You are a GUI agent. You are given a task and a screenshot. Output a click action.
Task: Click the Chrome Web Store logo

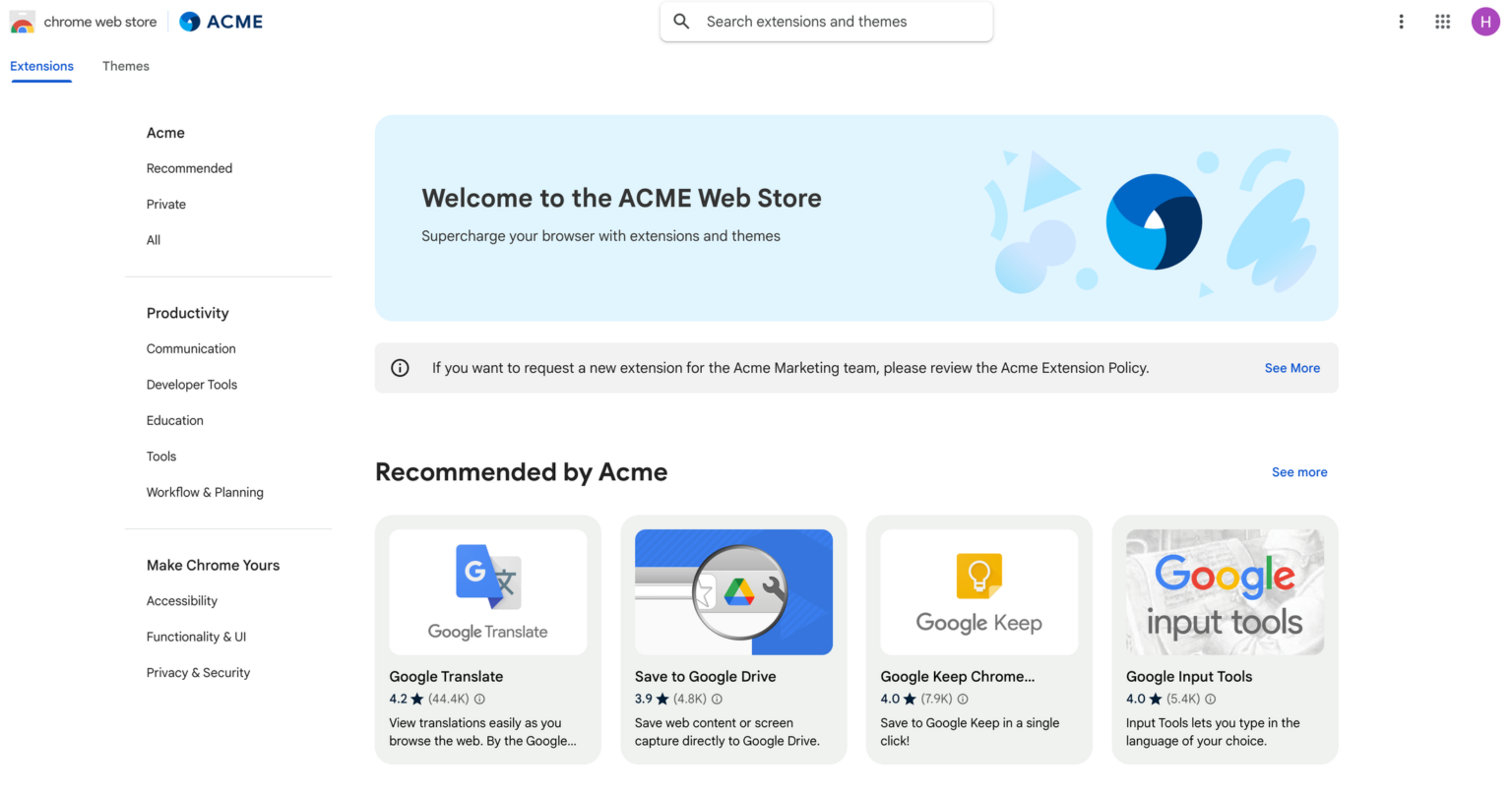click(x=84, y=21)
